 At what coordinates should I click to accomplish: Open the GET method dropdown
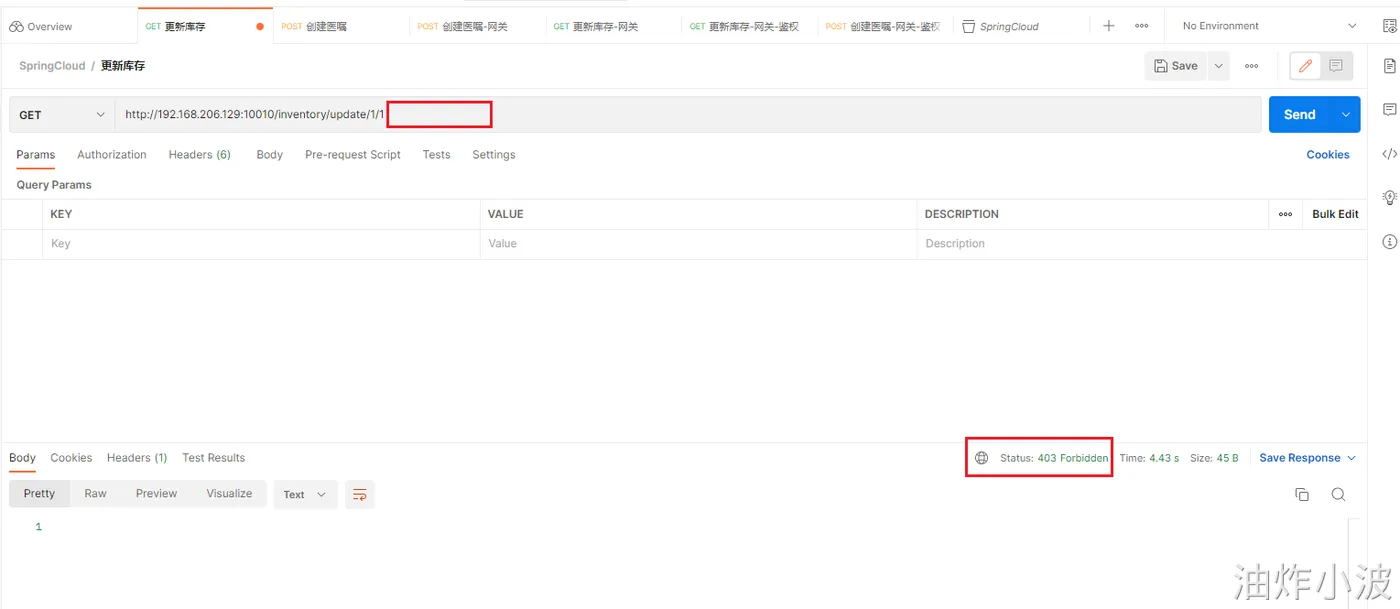coord(62,115)
